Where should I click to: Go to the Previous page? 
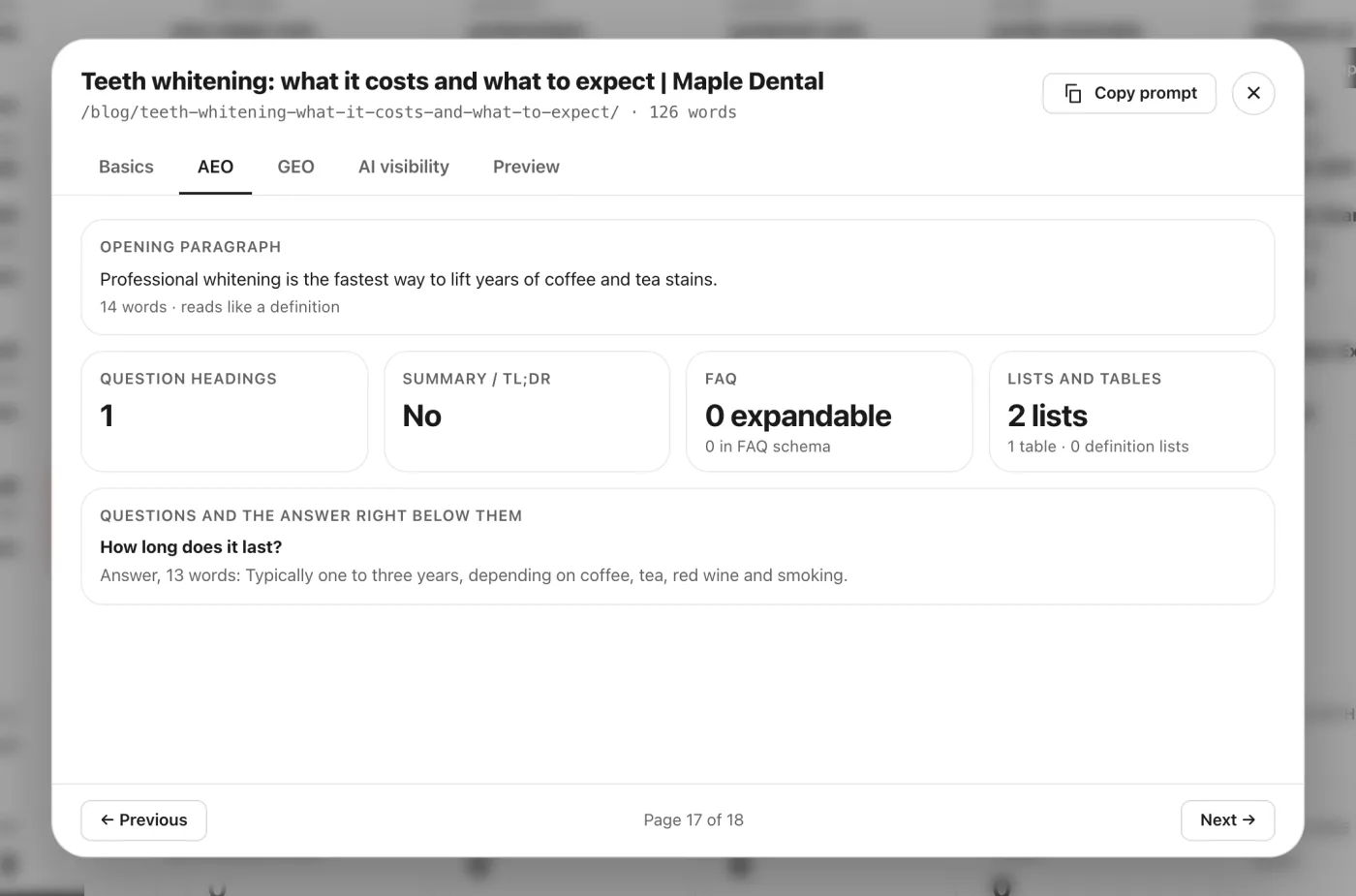pyautogui.click(x=143, y=819)
